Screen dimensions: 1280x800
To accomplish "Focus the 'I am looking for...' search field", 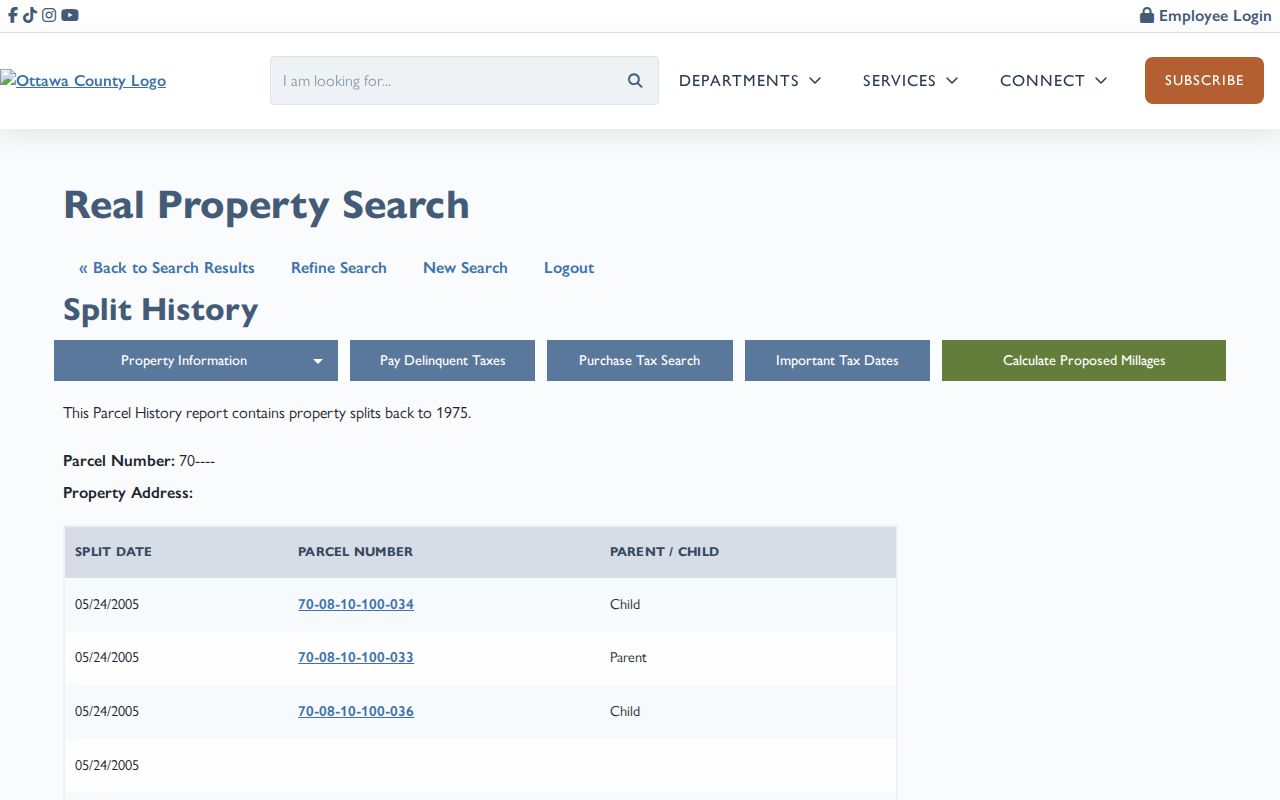I will click(x=464, y=81).
